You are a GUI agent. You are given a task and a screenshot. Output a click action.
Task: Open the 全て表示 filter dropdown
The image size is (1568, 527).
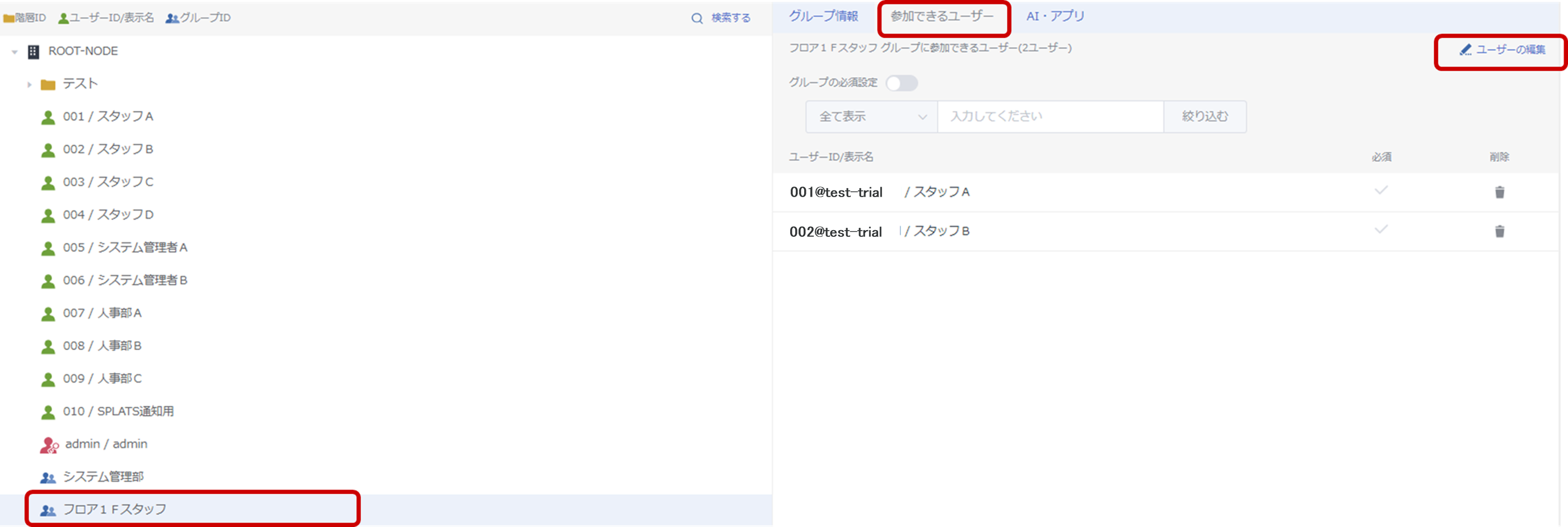(x=872, y=117)
